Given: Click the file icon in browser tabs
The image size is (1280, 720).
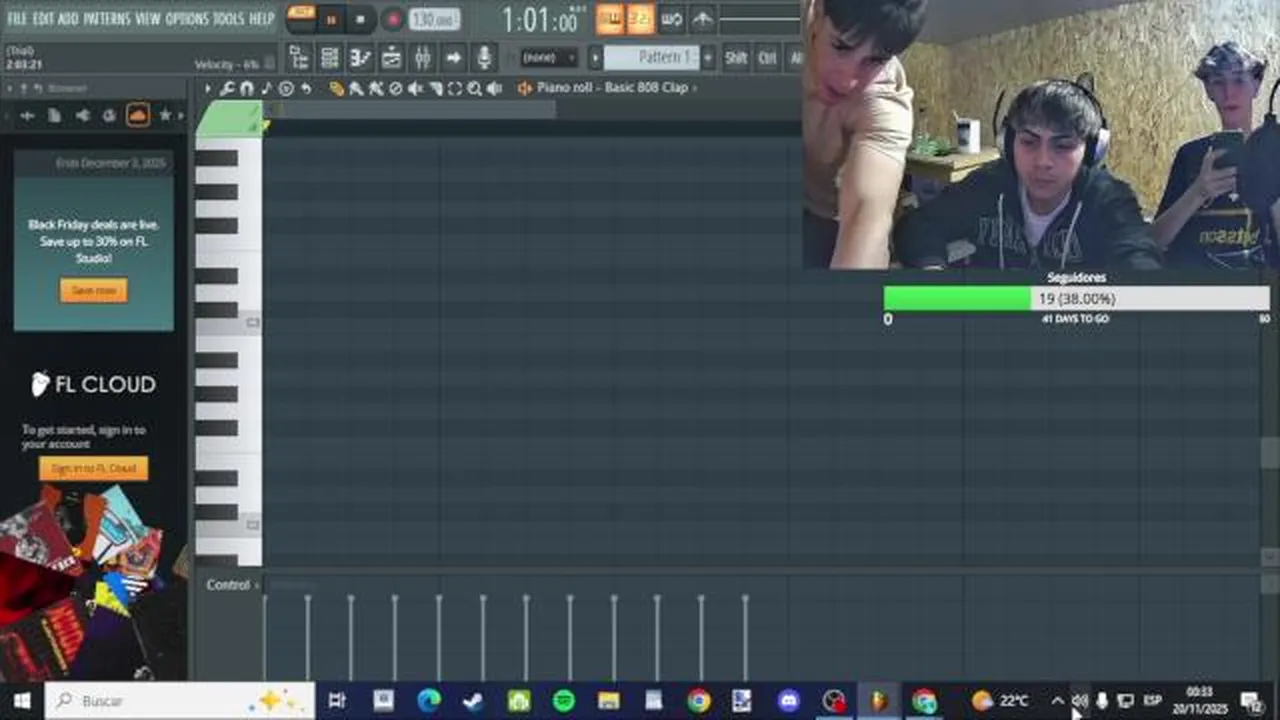Looking at the screenshot, I should click(x=54, y=115).
